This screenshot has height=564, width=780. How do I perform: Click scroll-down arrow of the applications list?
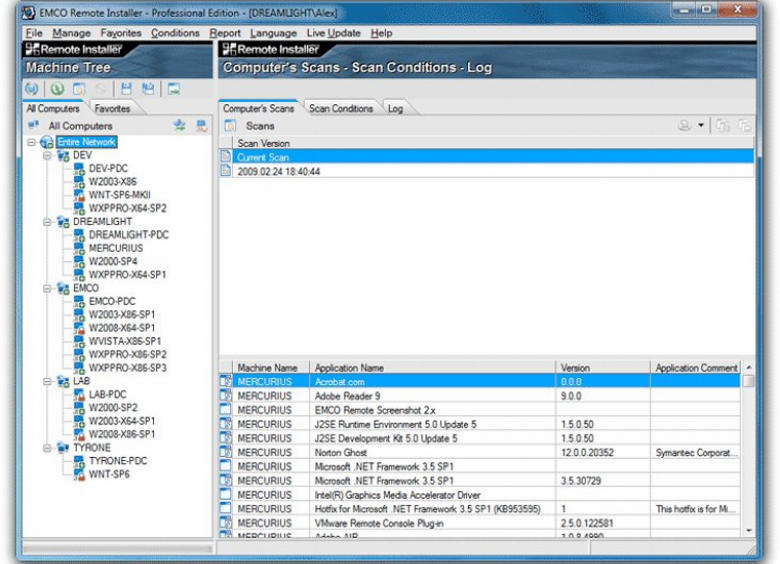[x=749, y=531]
